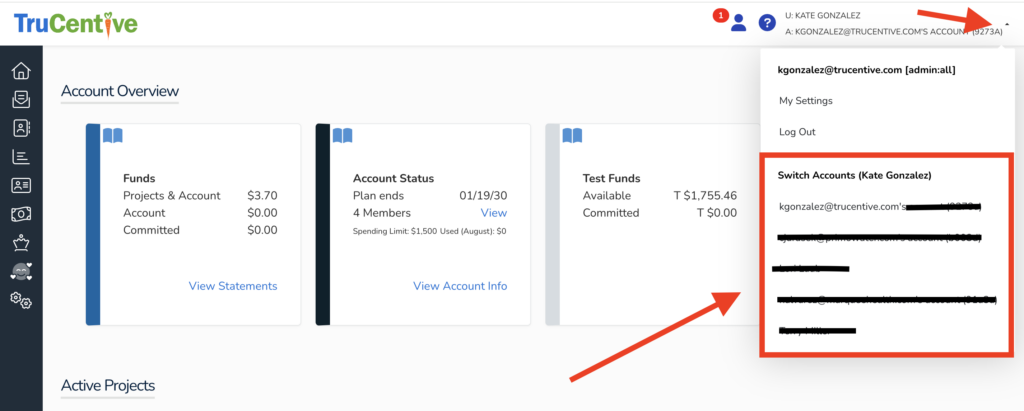
Task: Open the Home icon in sidebar
Action: tap(21, 71)
